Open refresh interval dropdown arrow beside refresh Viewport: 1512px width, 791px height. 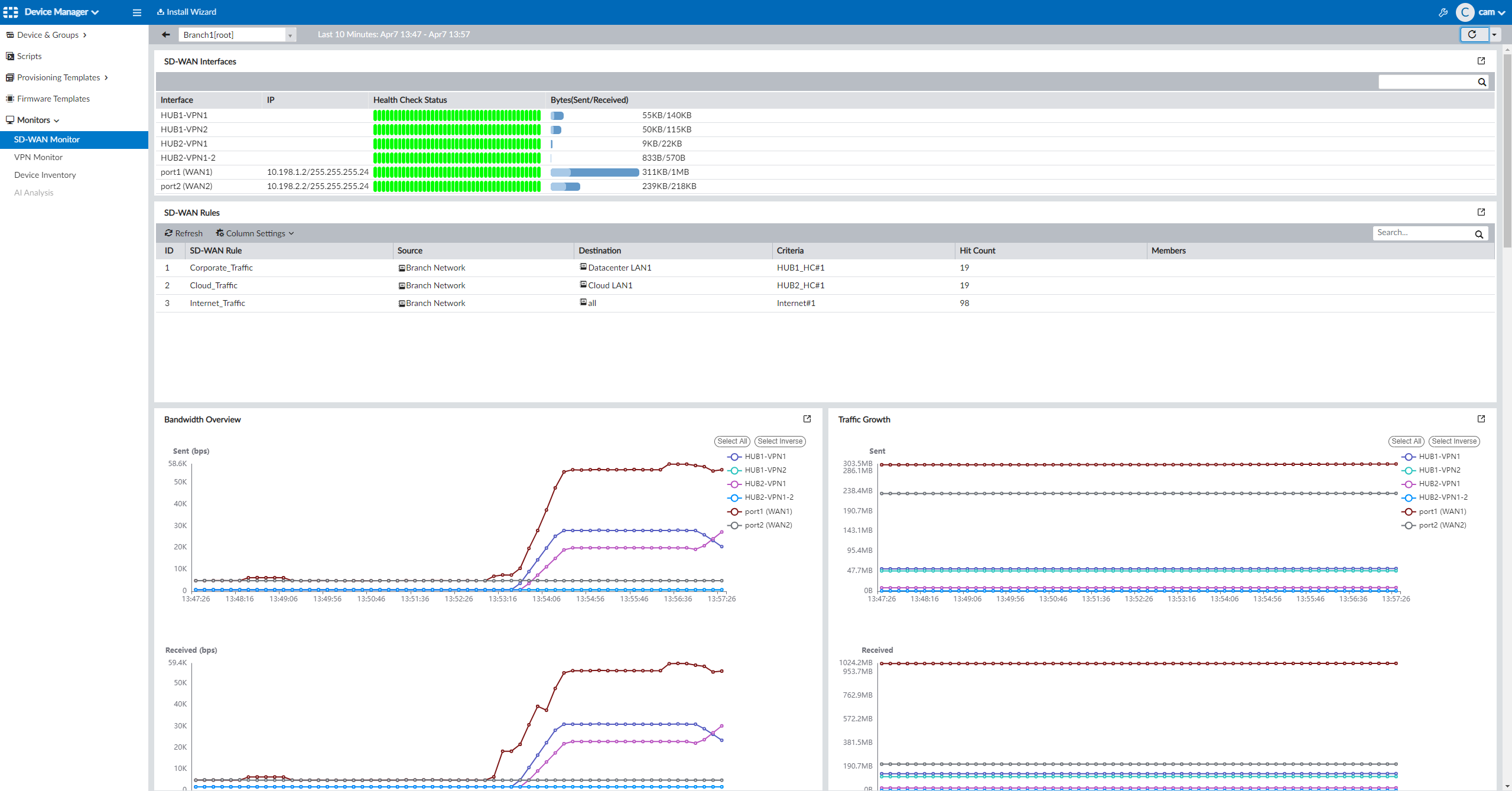1494,35
